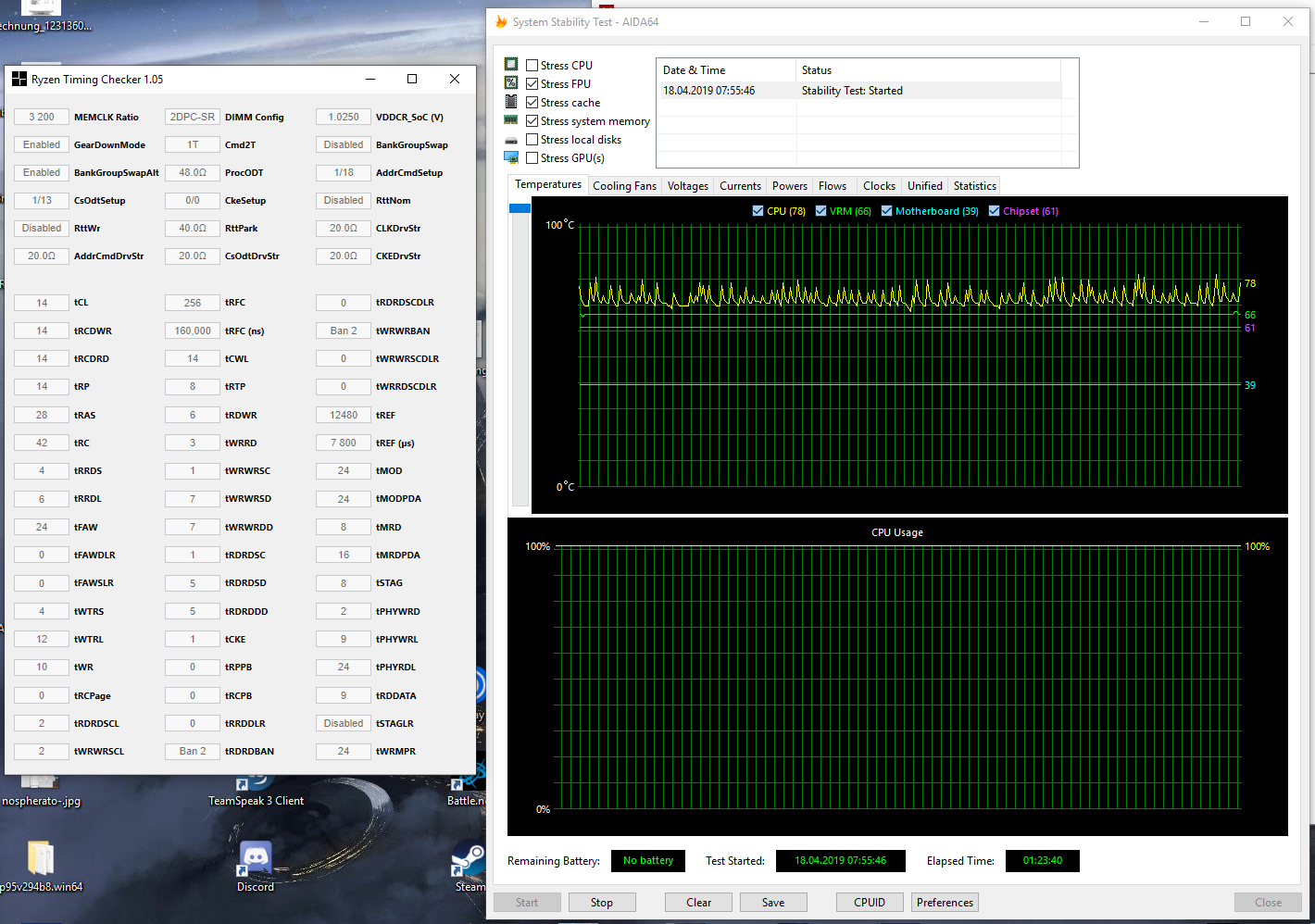1315x924 pixels.
Task: Click the tSTAGLR Disabled value
Action: (x=344, y=723)
